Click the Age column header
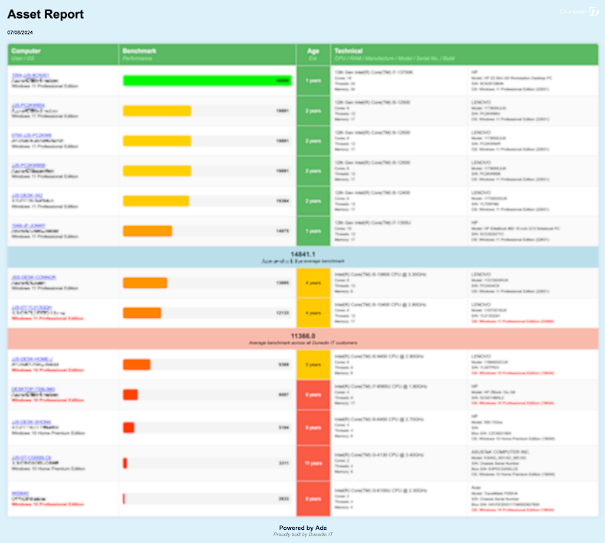This screenshot has height=543, width=605. pyautogui.click(x=313, y=50)
